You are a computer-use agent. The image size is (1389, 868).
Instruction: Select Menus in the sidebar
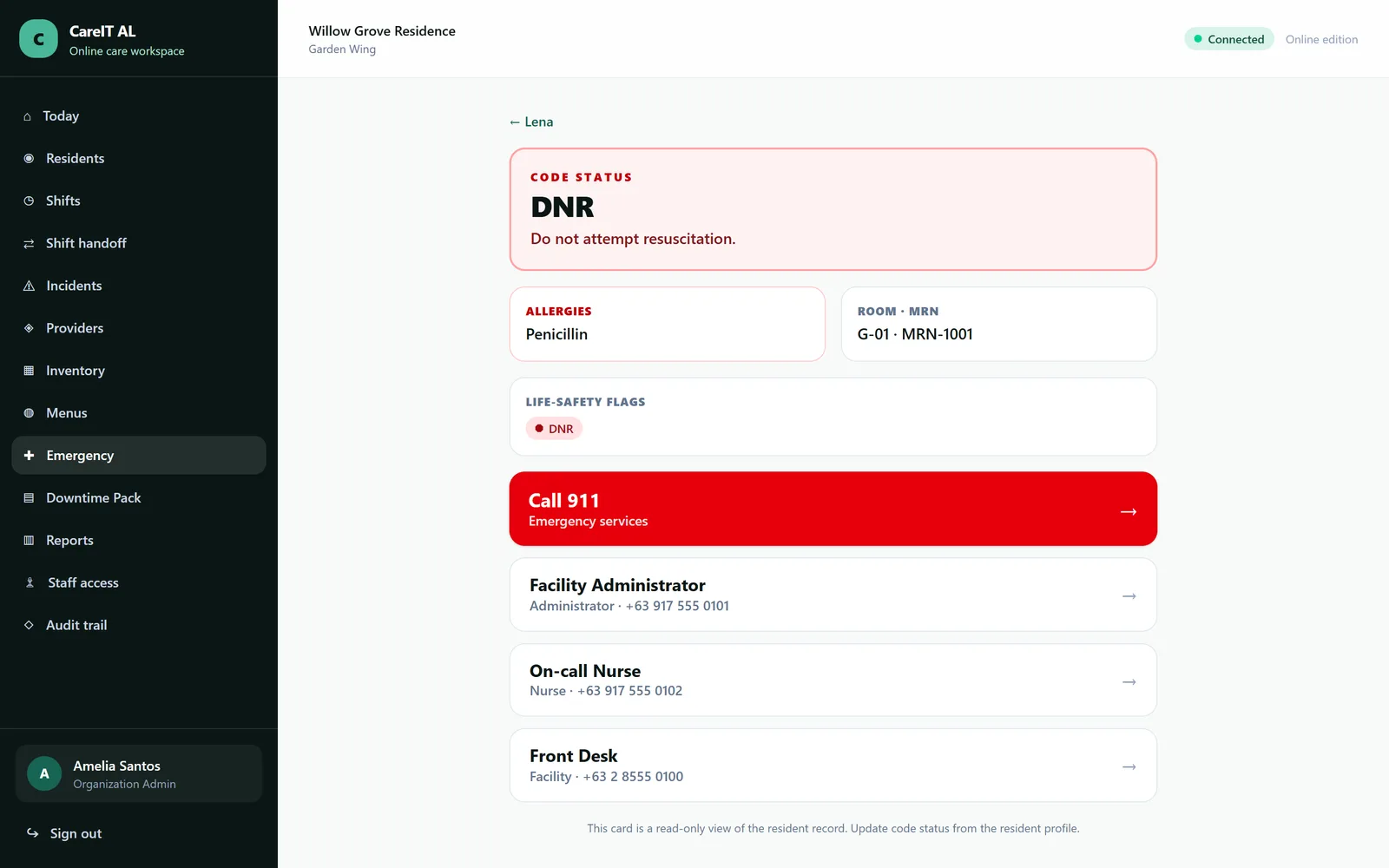tap(139, 413)
